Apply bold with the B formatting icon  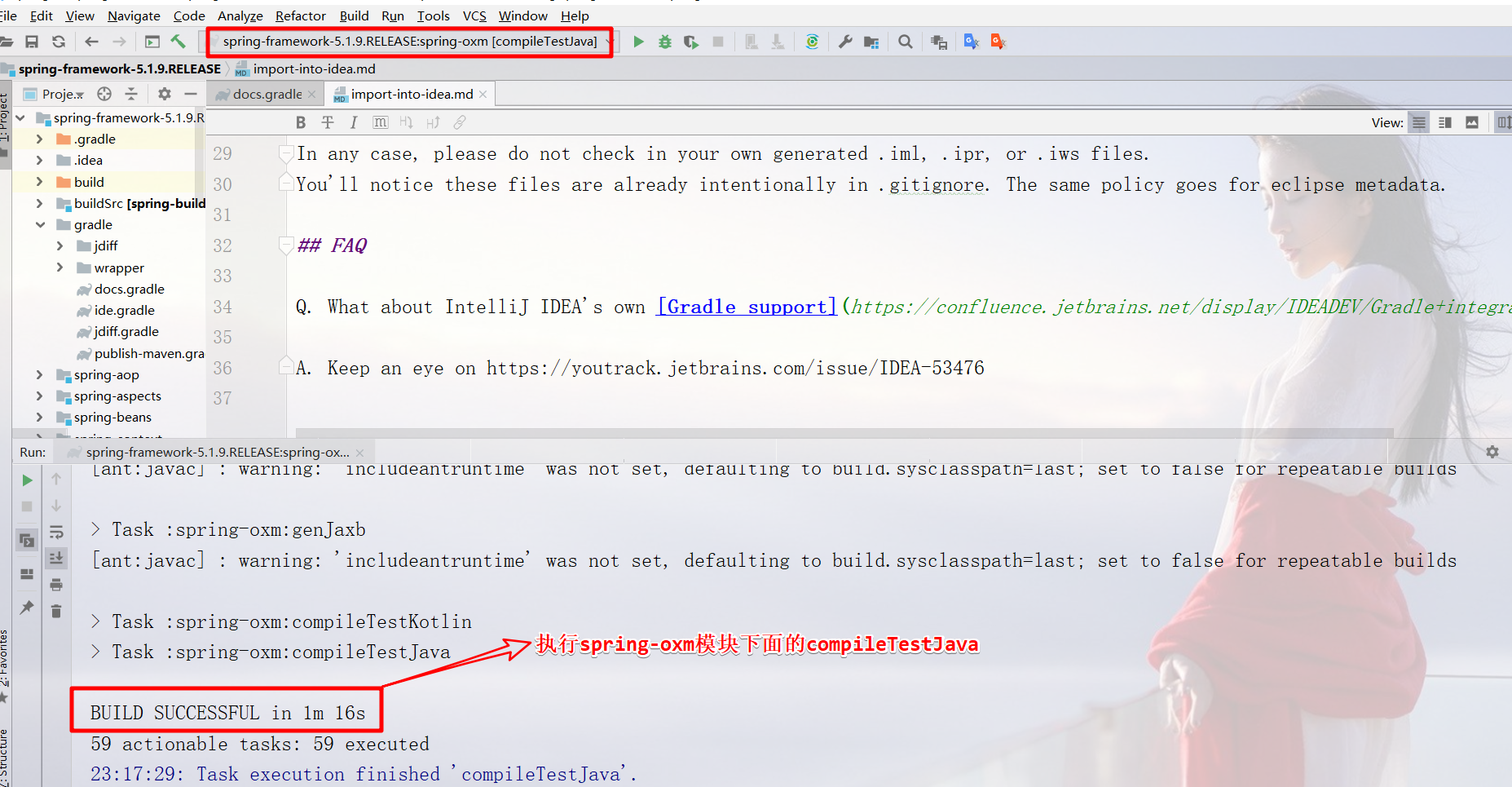click(301, 122)
